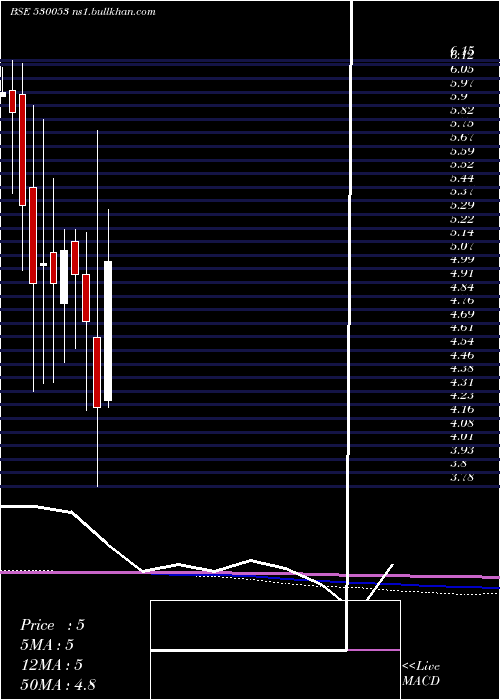Select the 4.69 price level label
The image size is (500, 700).
(462, 314)
